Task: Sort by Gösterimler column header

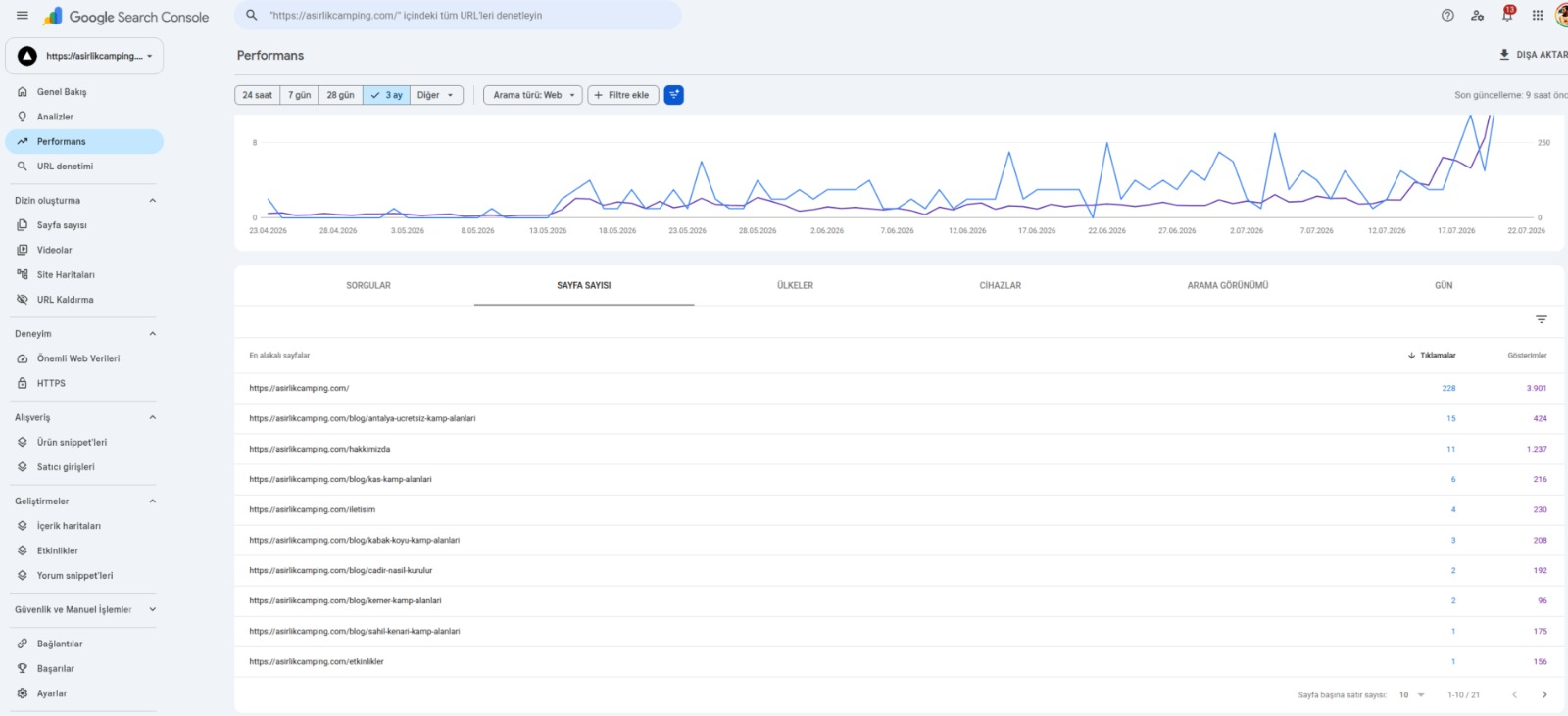Action: [1527, 356]
